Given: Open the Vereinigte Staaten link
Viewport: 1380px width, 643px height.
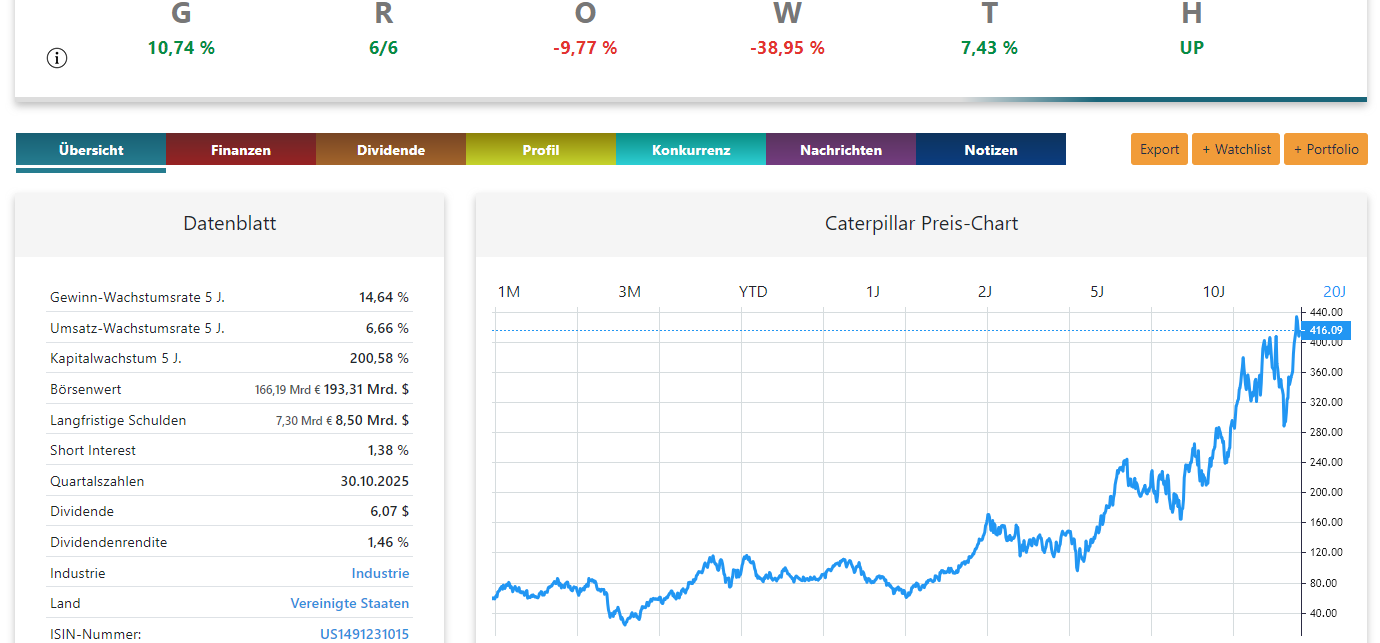Looking at the screenshot, I should coord(350,603).
